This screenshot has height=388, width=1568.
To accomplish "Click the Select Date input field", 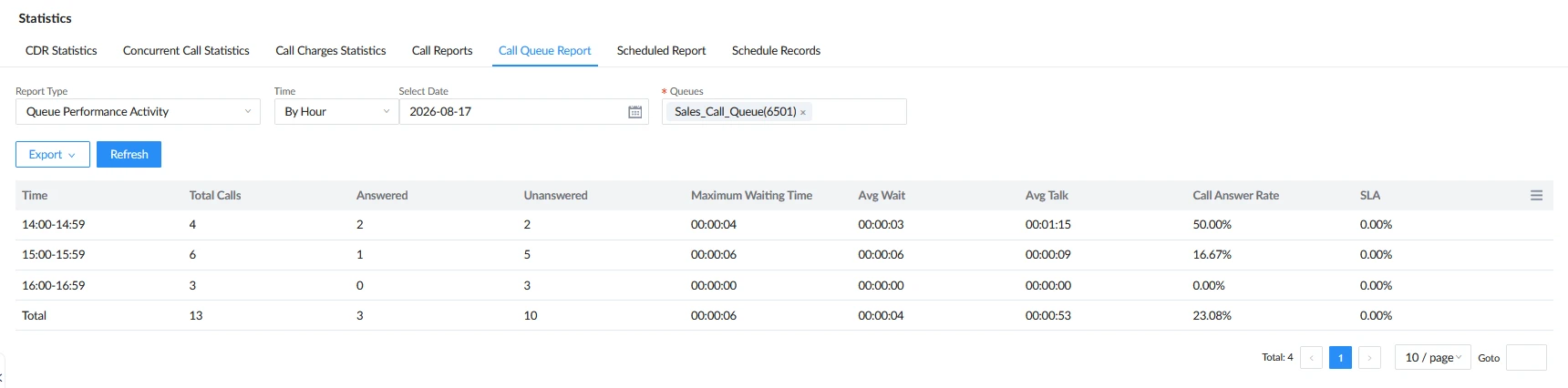I will coord(523,112).
